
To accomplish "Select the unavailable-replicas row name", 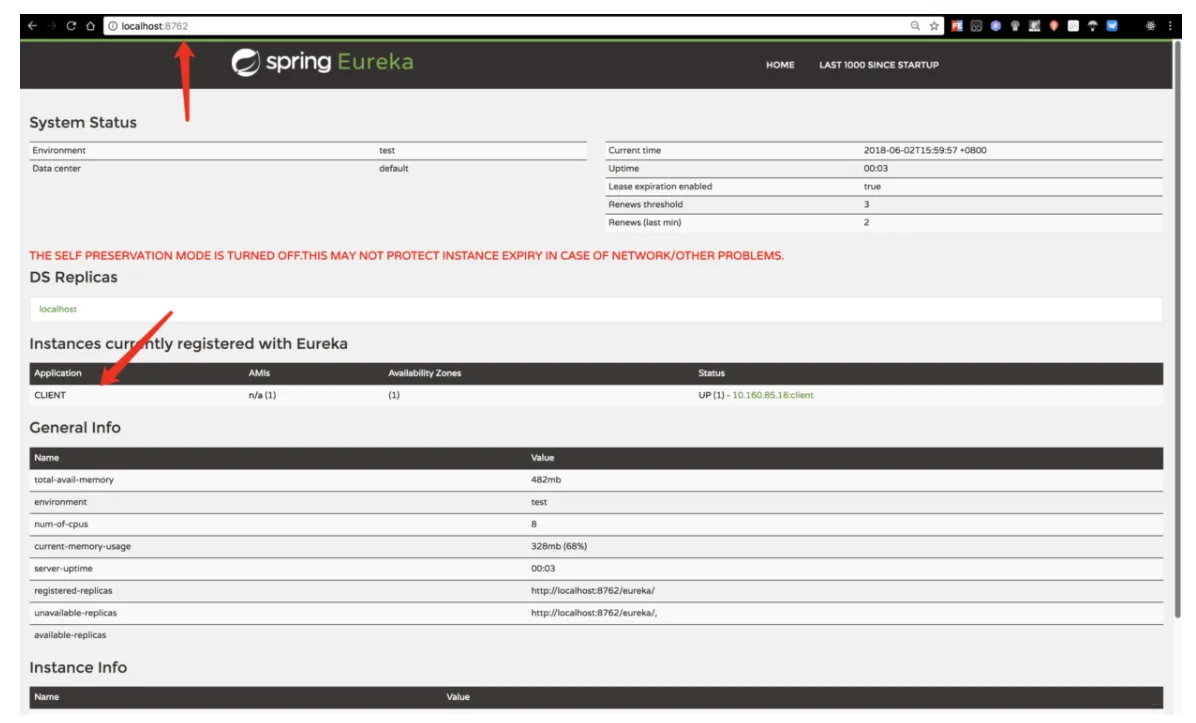I will coord(76,612).
